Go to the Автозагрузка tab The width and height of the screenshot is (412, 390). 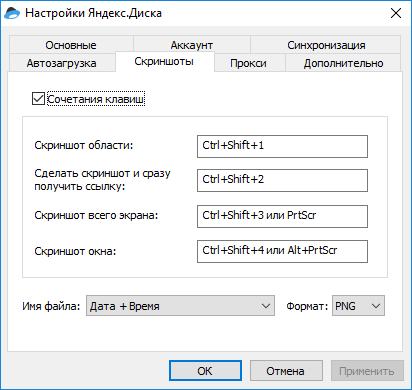click(62, 63)
